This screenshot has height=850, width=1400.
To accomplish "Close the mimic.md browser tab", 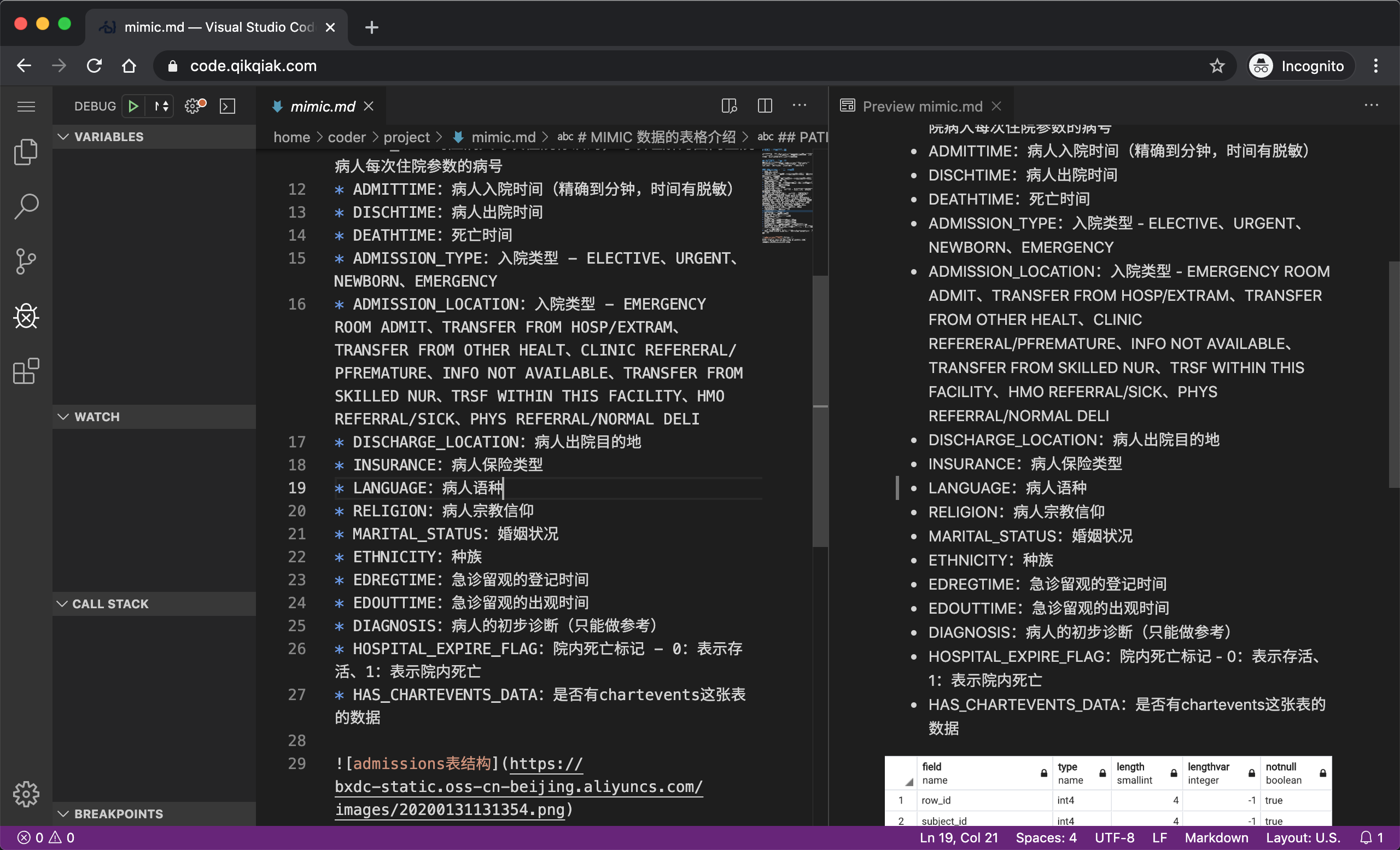I will click(x=330, y=27).
